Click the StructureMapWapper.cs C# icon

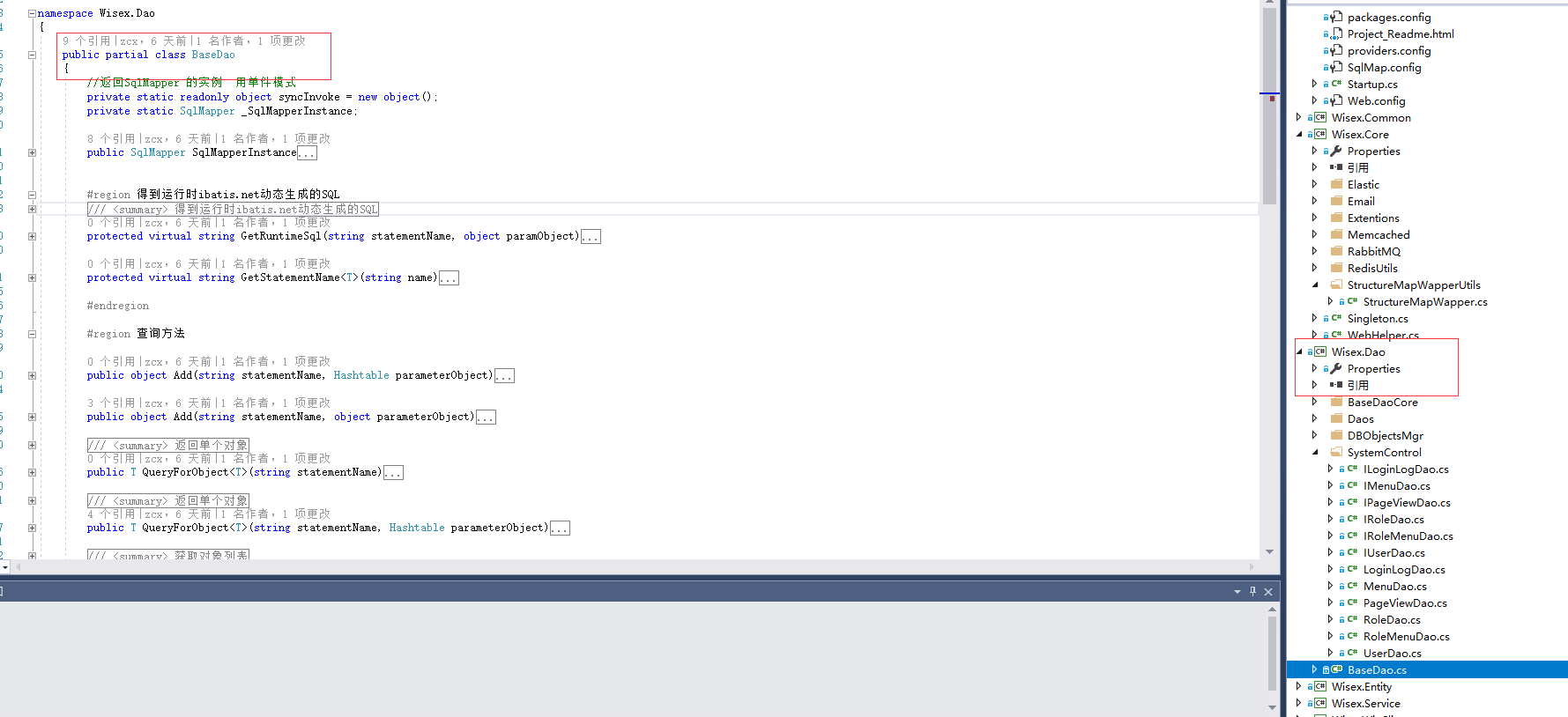pos(1352,301)
